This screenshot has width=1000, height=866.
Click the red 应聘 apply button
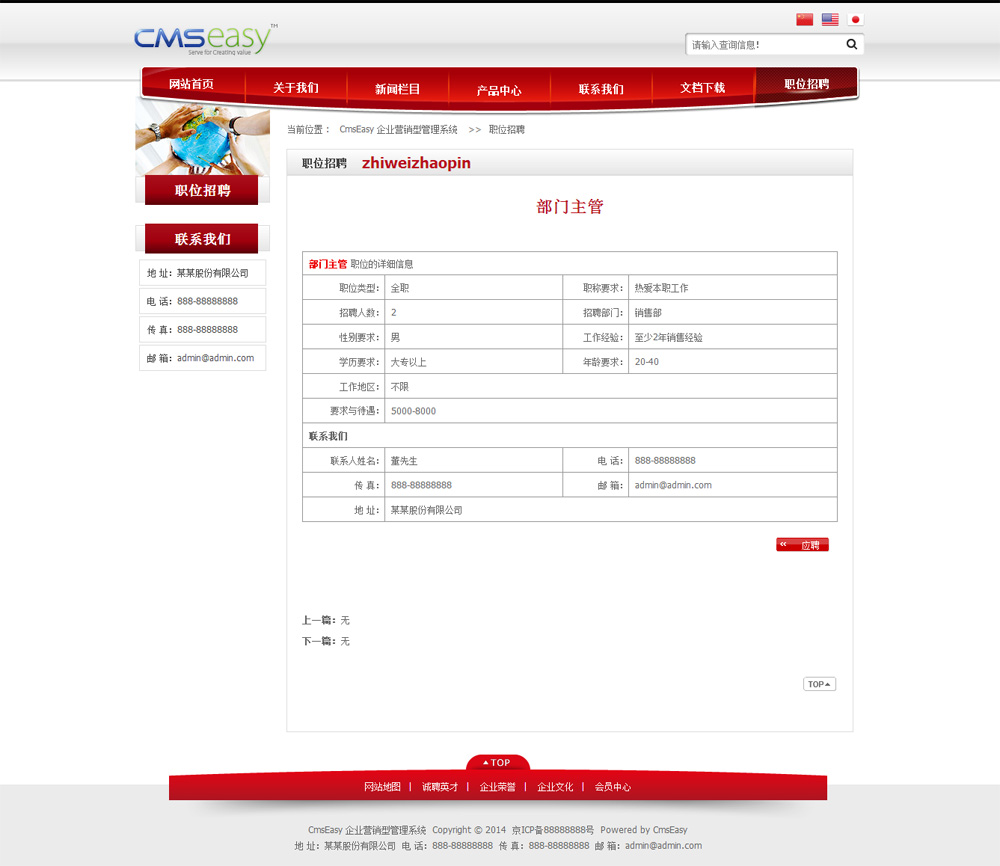802,545
